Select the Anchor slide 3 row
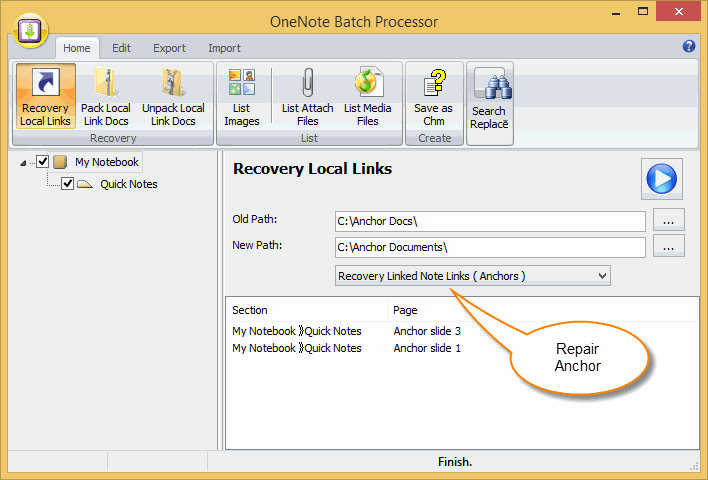 462,331
